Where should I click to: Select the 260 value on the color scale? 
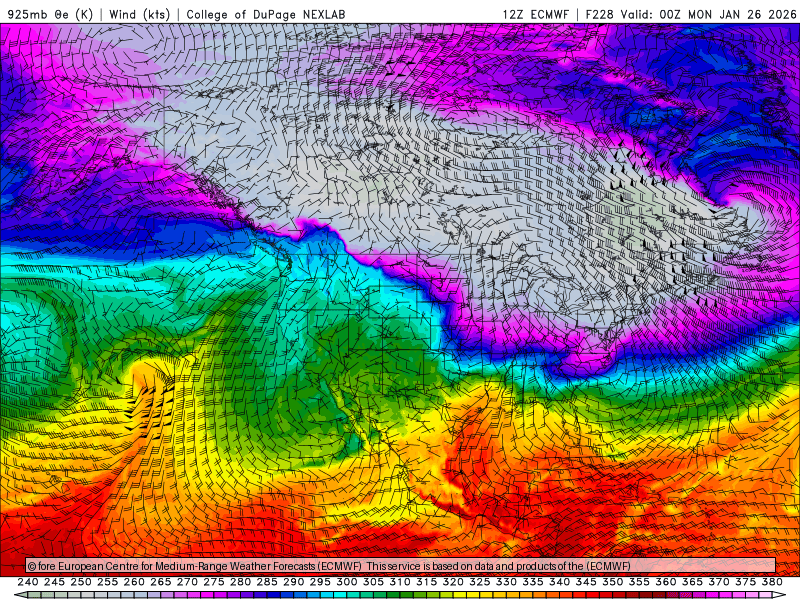(134, 582)
